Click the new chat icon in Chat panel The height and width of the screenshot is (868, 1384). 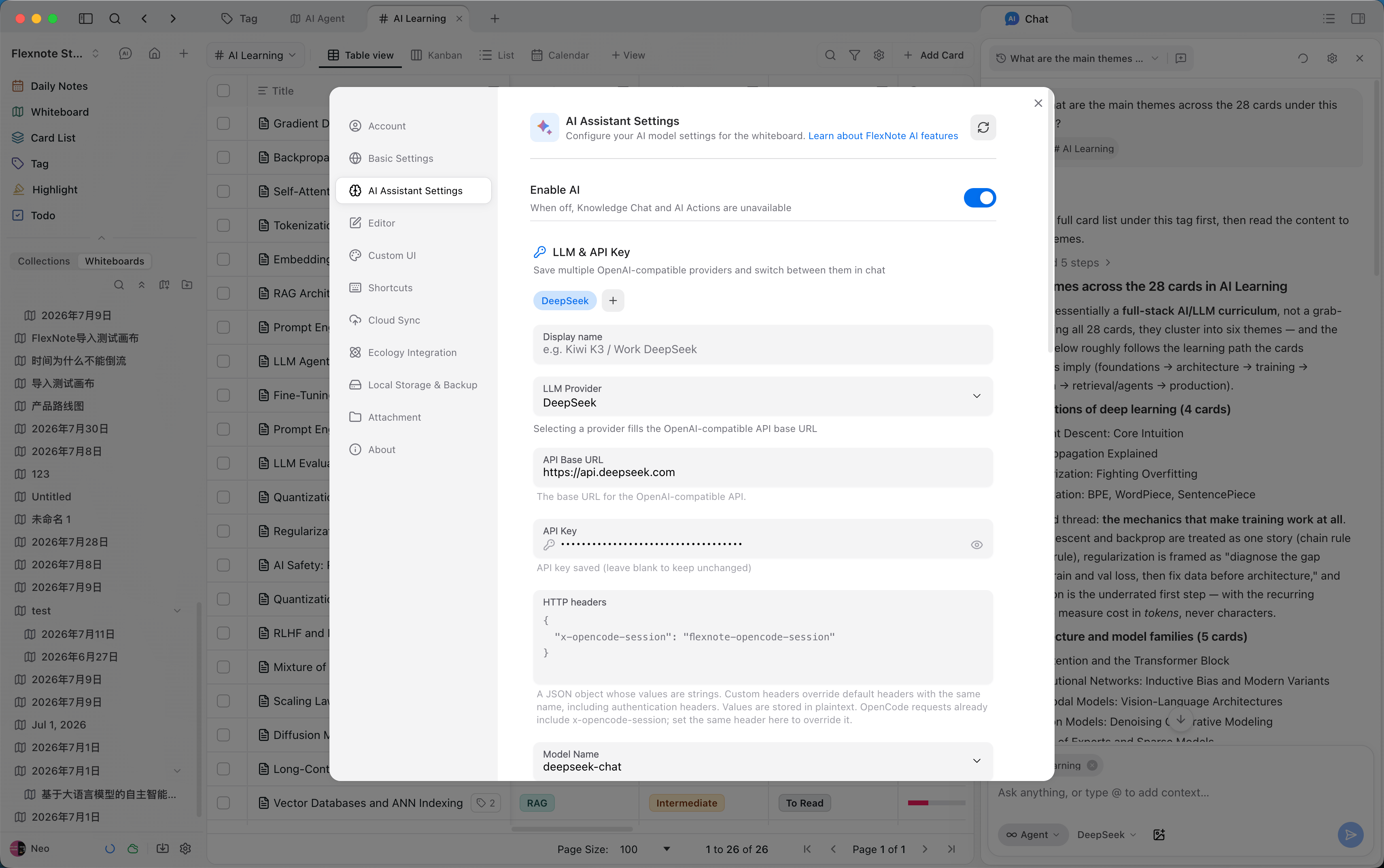click(1181, 58)
